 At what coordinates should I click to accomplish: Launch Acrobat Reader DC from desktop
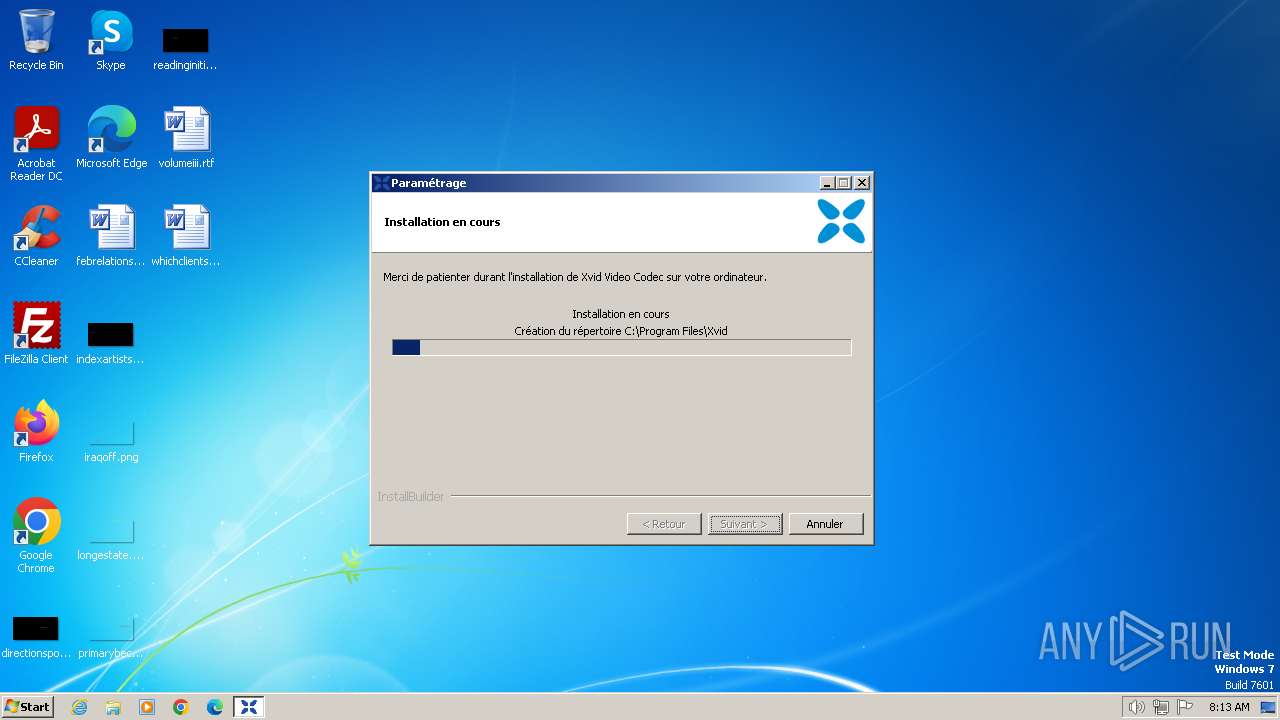(x=36, y=143)
